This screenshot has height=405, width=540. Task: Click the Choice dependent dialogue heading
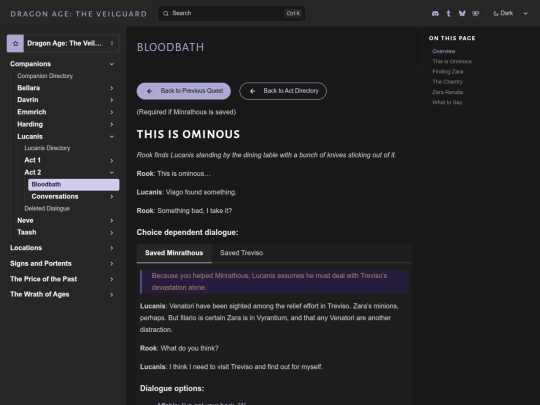coord(187,232)
